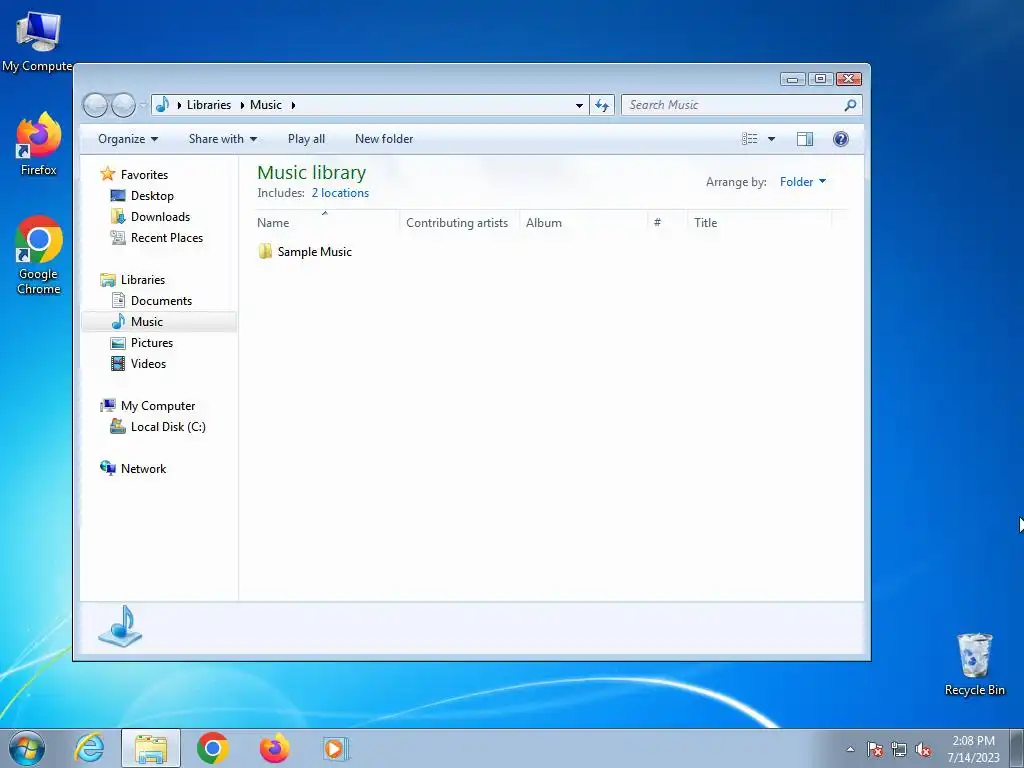
Task: Sort by the Contributing artists column
Action: 459,223
